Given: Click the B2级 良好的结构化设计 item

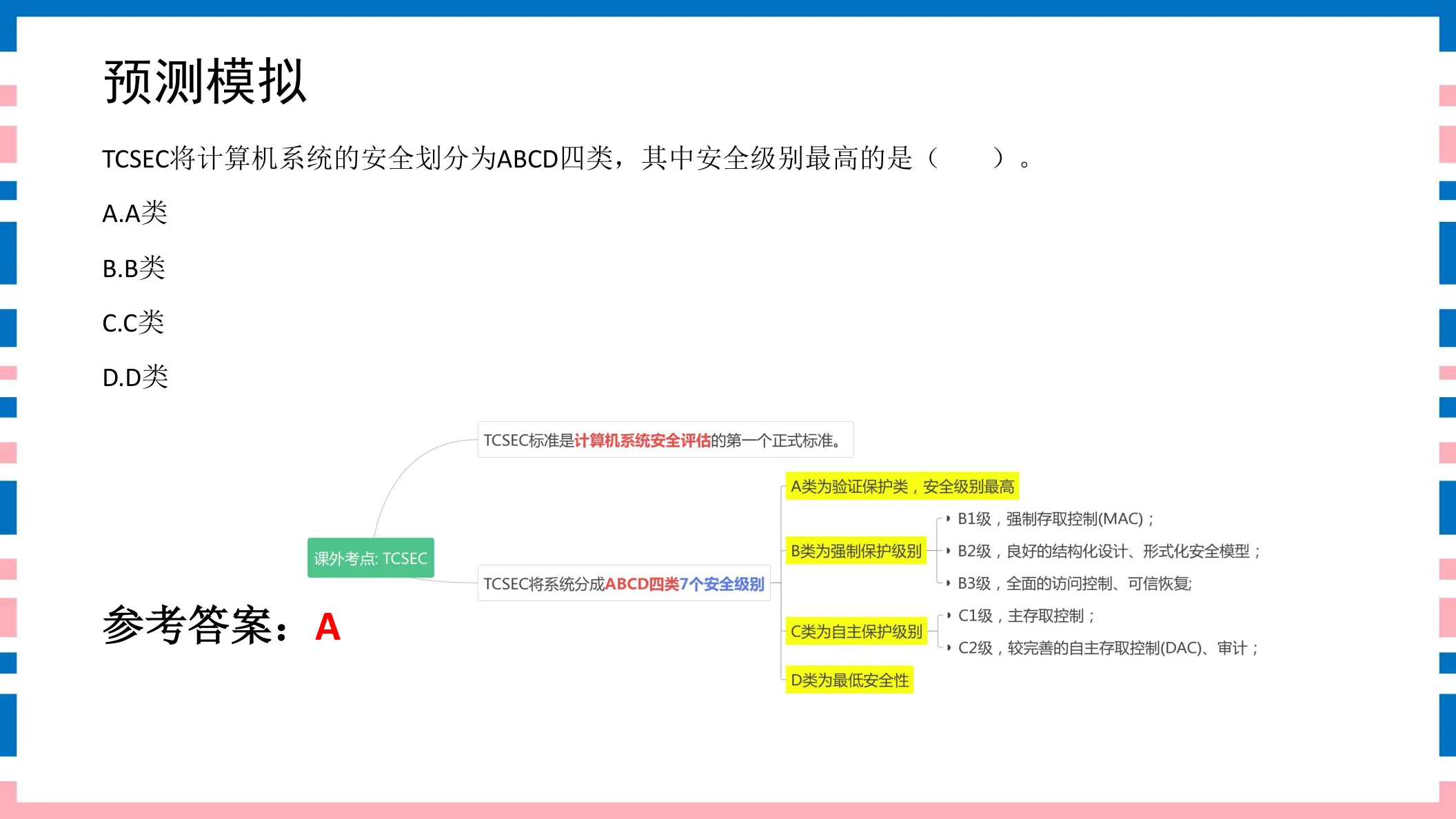Looking at the screenshot, I should [x=1109, y=551].
